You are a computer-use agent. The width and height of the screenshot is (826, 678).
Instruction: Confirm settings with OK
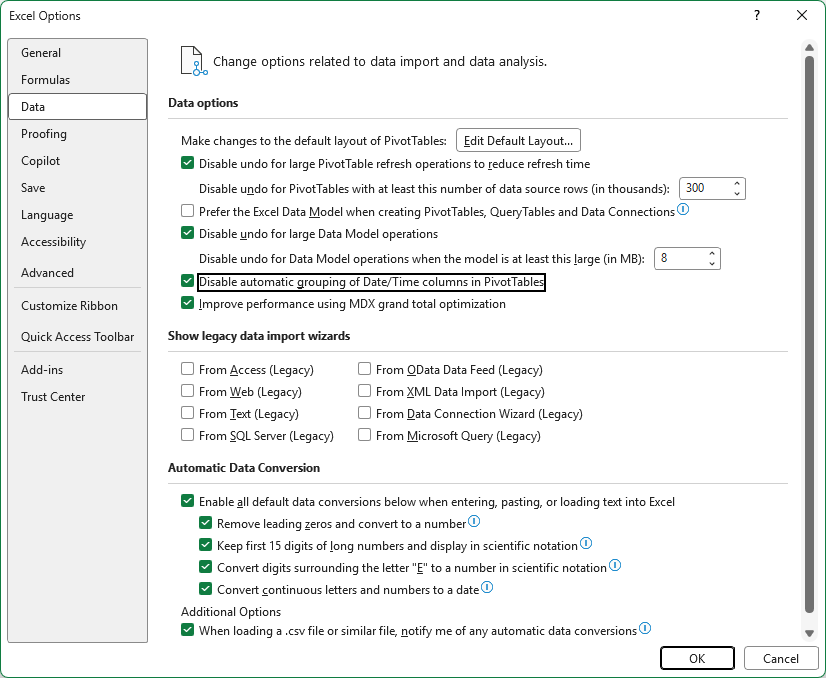coord(697,659)
